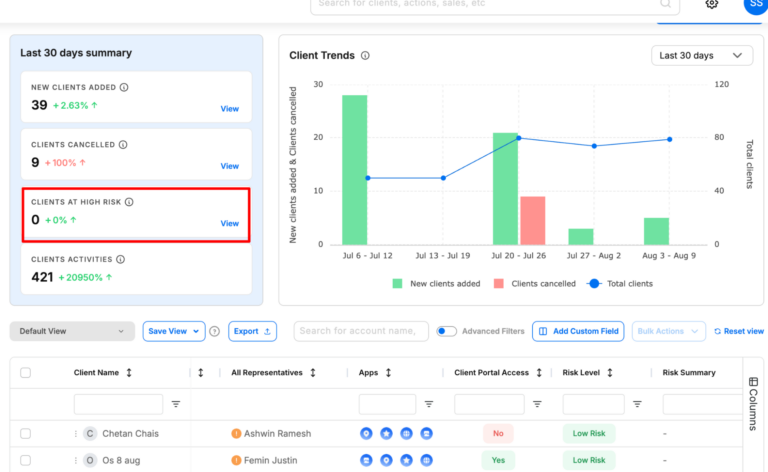Click the Total clients point at Aug 3 - Aug 9
This screenshot has height=472, width=768.
click(x=670, y=140)
